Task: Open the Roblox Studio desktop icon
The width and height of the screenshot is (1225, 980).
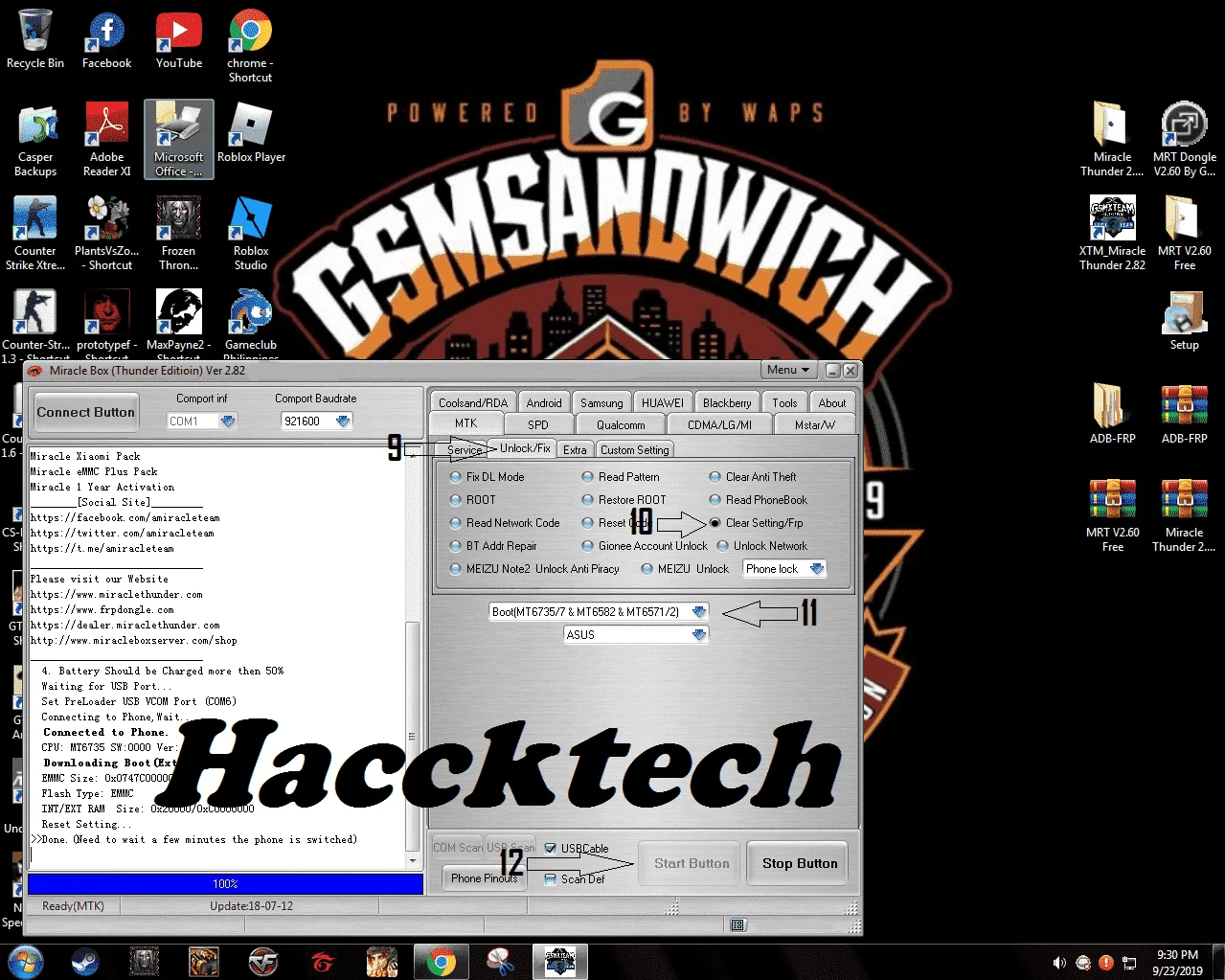Action: coord(250,234)
